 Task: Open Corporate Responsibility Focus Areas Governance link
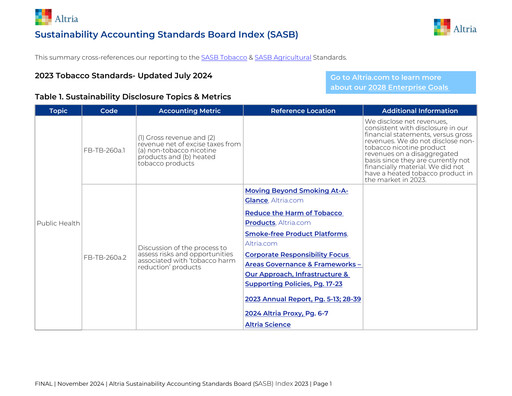(x=303, y=269)
